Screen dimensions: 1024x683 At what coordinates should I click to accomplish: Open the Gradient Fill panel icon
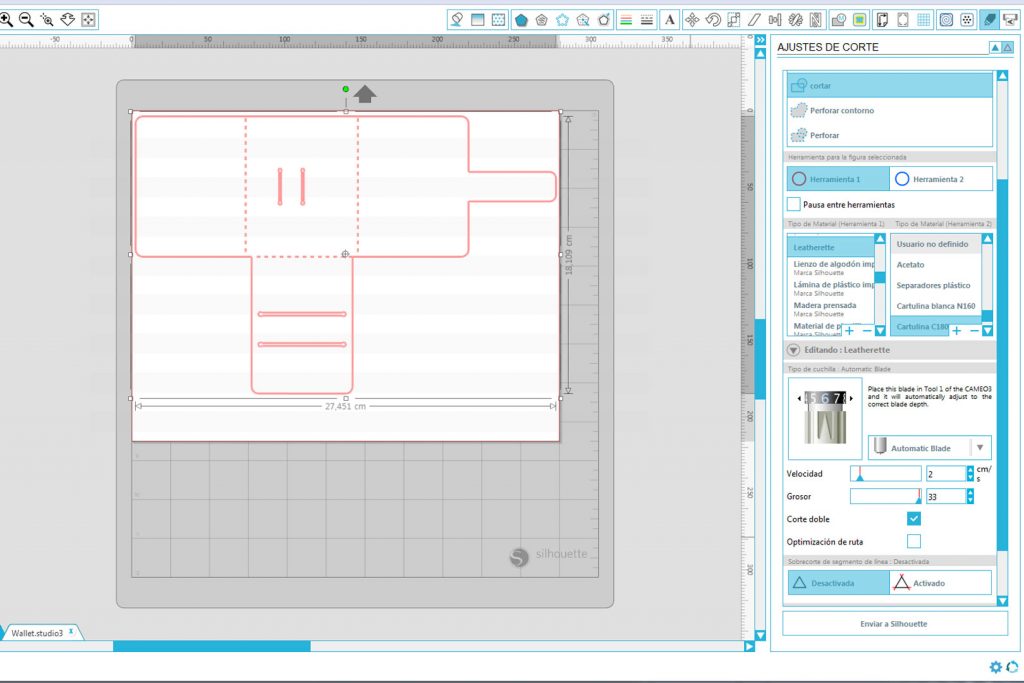[x=478, y=20]
